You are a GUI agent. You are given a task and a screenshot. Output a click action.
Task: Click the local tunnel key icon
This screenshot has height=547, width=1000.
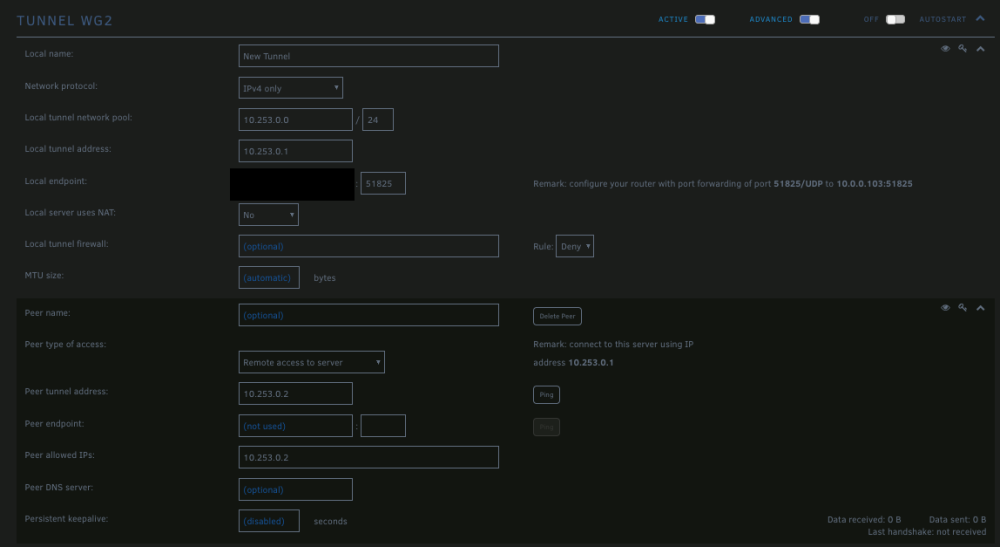(x=962, y=48)
